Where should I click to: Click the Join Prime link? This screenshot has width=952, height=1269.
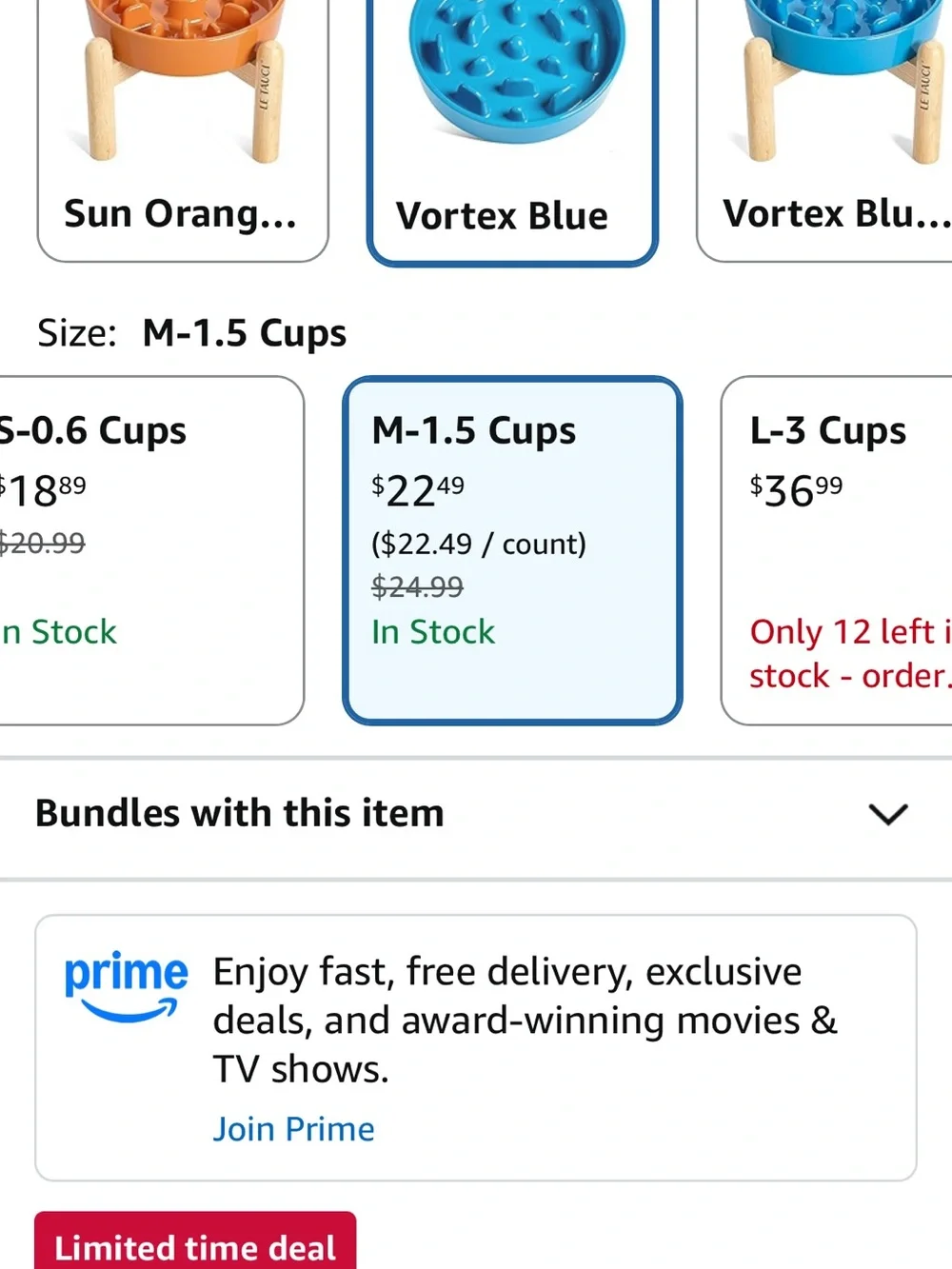[293, 1129]
